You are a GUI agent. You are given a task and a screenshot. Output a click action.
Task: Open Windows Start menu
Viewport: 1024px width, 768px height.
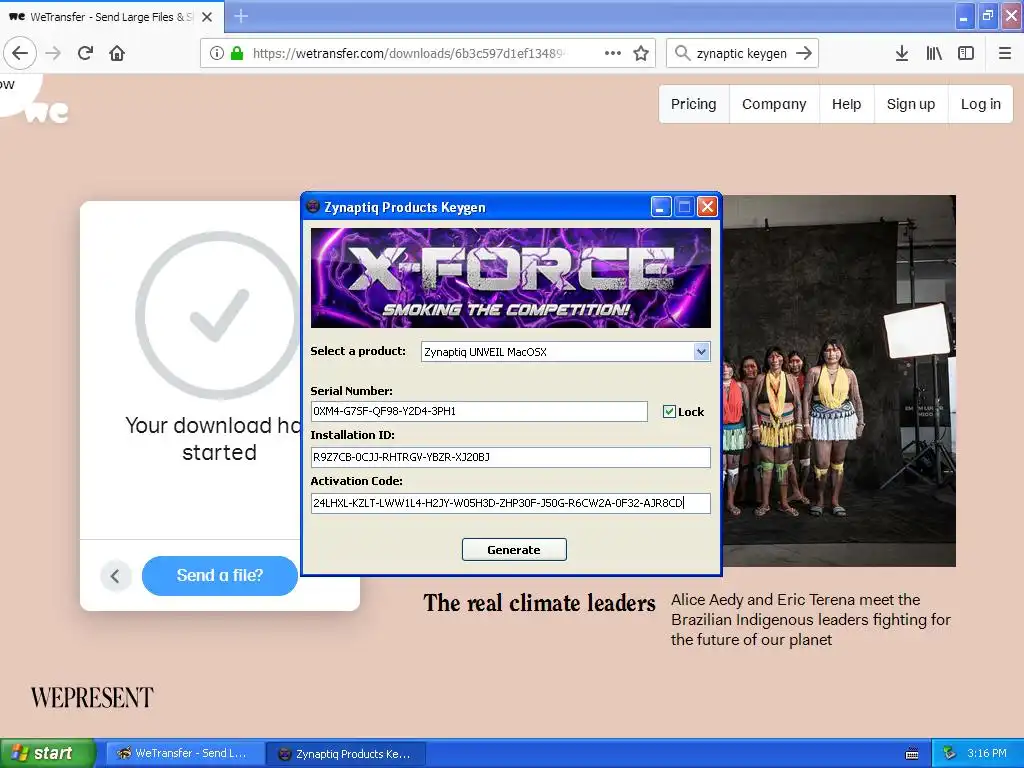(x=47, y=754)
